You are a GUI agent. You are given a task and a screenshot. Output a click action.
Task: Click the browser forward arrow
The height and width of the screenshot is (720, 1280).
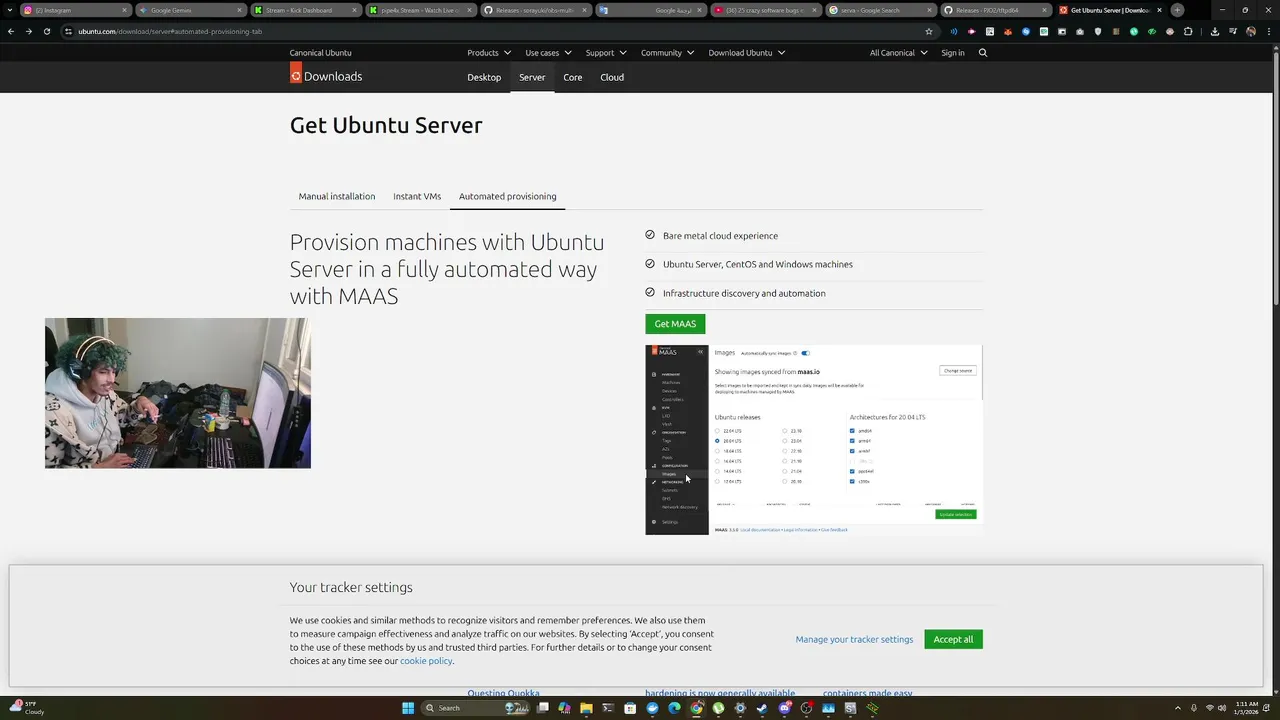[x=28, y=31]
